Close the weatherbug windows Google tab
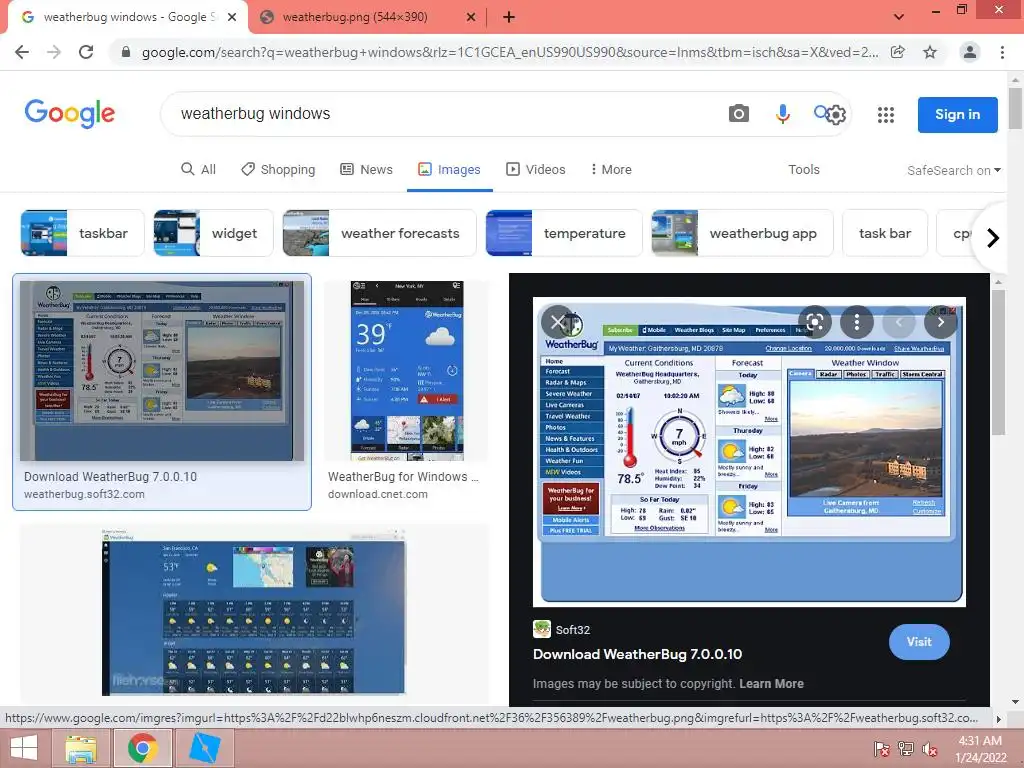The height and width of the screenshot is (768, 1024). click(232, 18)
